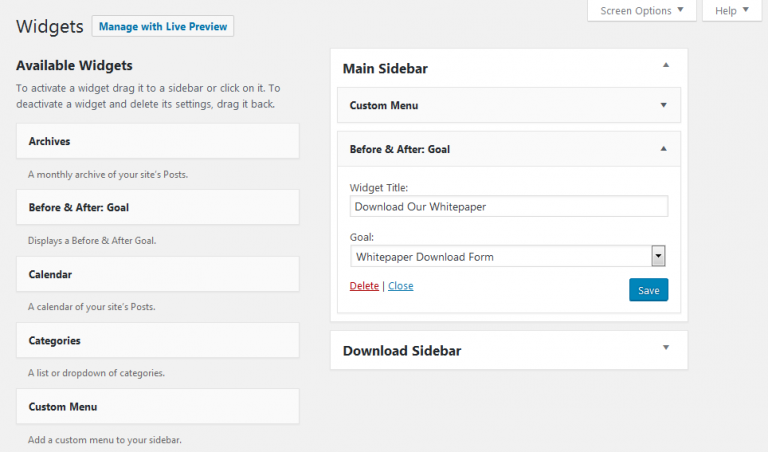Image resolution: width=768 pixels, height=452 pixels.
Task: Expand the Custom Menu widget arrow
Action: coord(663,104)
